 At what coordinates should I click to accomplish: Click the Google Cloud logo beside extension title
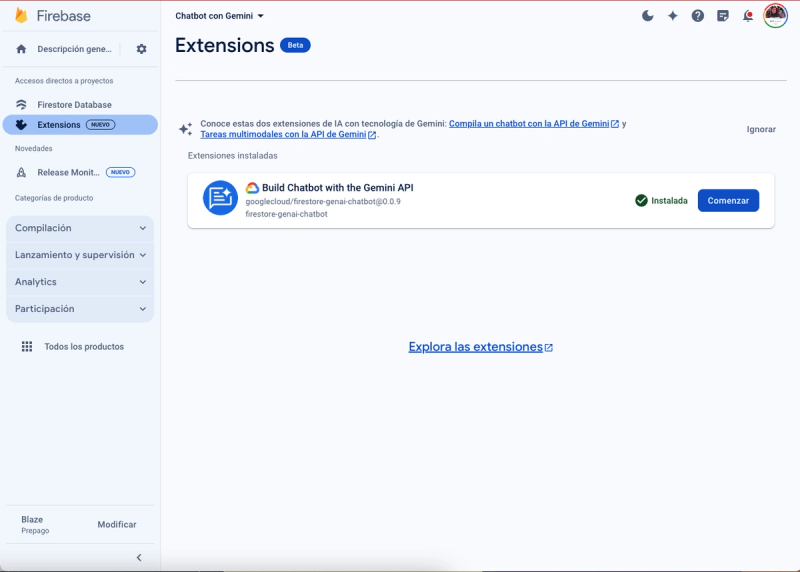pyautogui.click(x=252, y=188)
